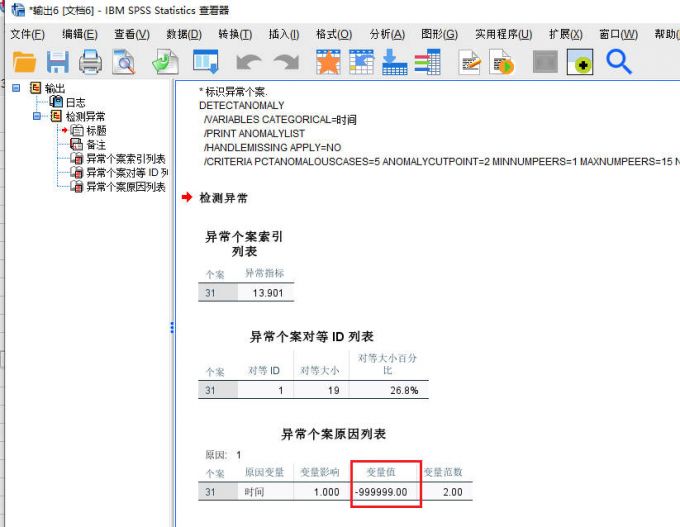This screenshot has width=680, height=527.
Task: Click the recall dialog toolbar icon
Action: pos(206,62)
